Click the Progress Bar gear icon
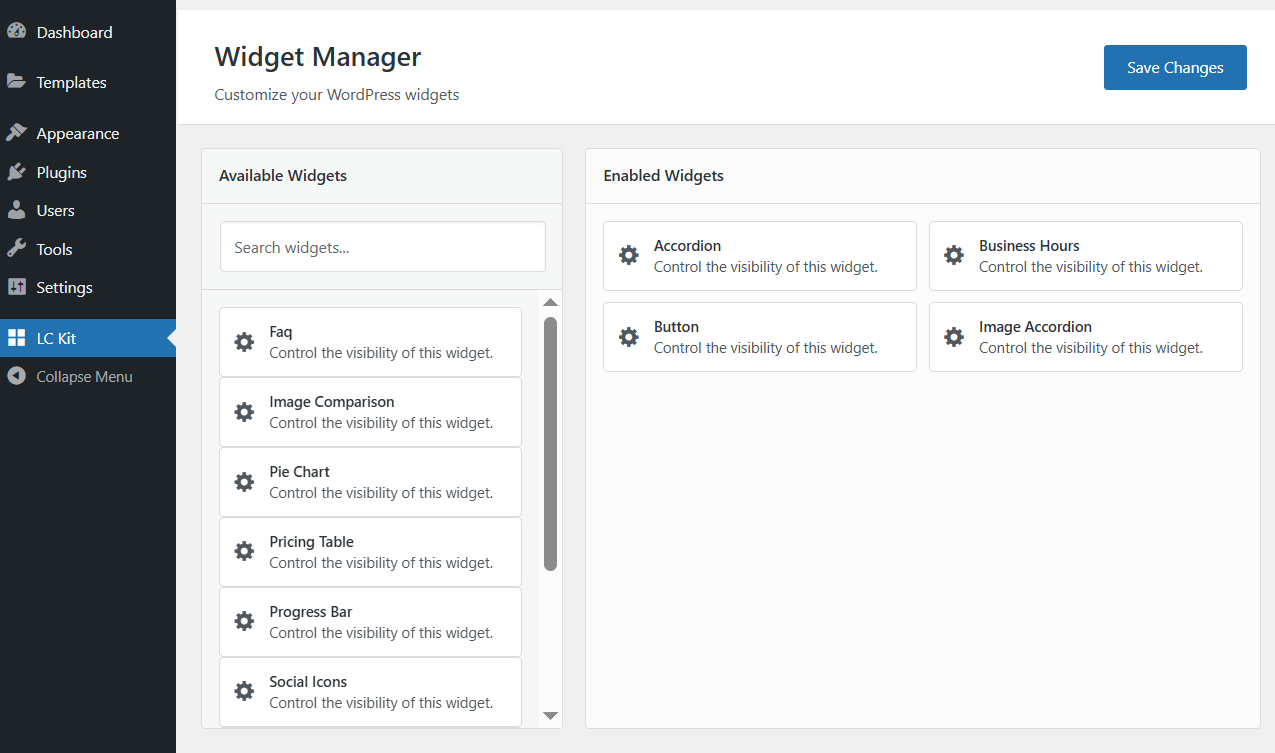This screenshot has width=1275, height=753. click(244, 622)
